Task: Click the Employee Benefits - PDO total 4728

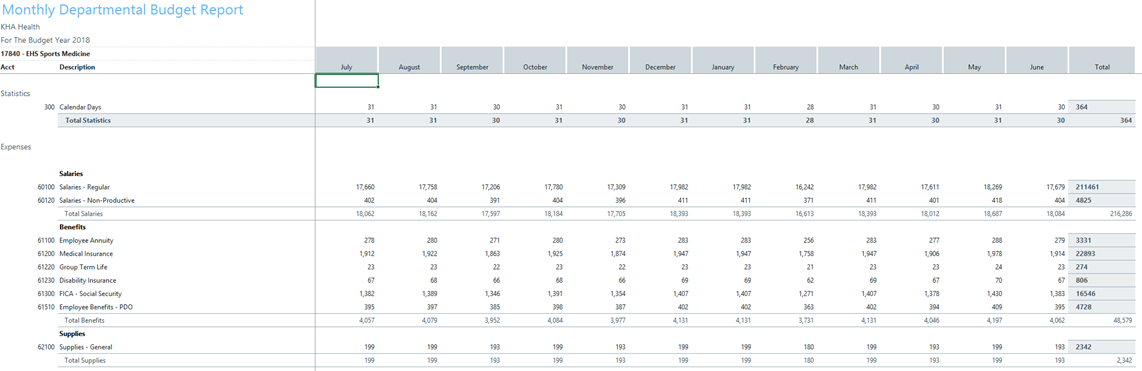Action: 1101,307
